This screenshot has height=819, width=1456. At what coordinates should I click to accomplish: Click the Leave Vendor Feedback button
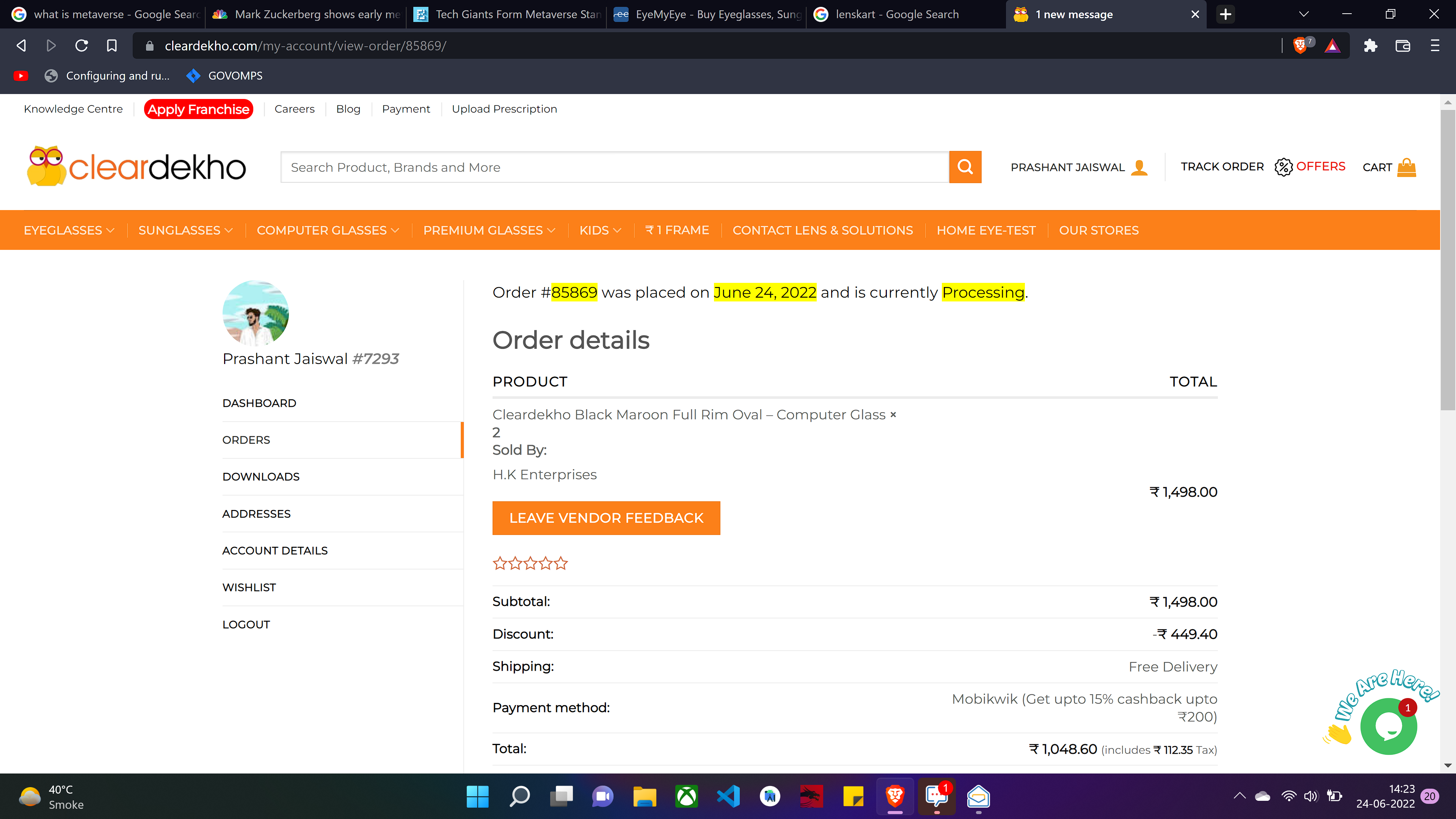click(606, 518)
